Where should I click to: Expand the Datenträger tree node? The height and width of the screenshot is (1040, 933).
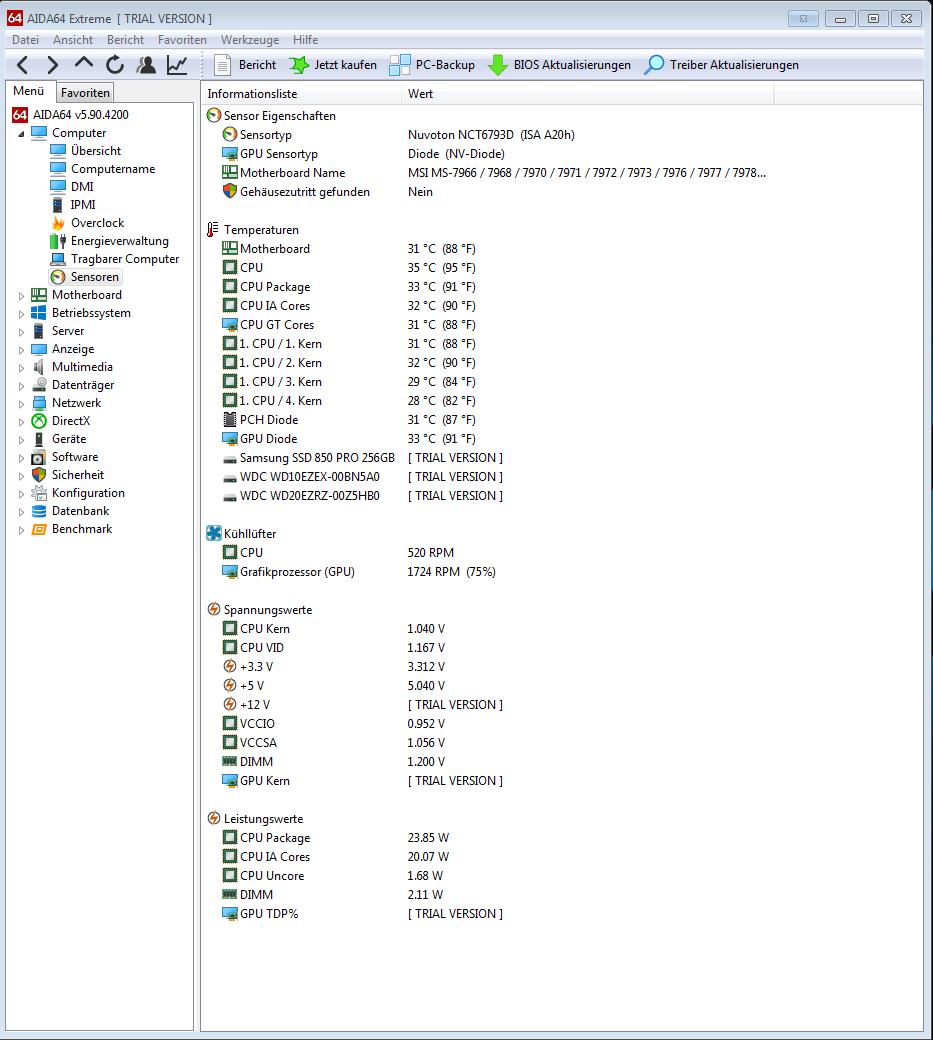click(21, 385)
